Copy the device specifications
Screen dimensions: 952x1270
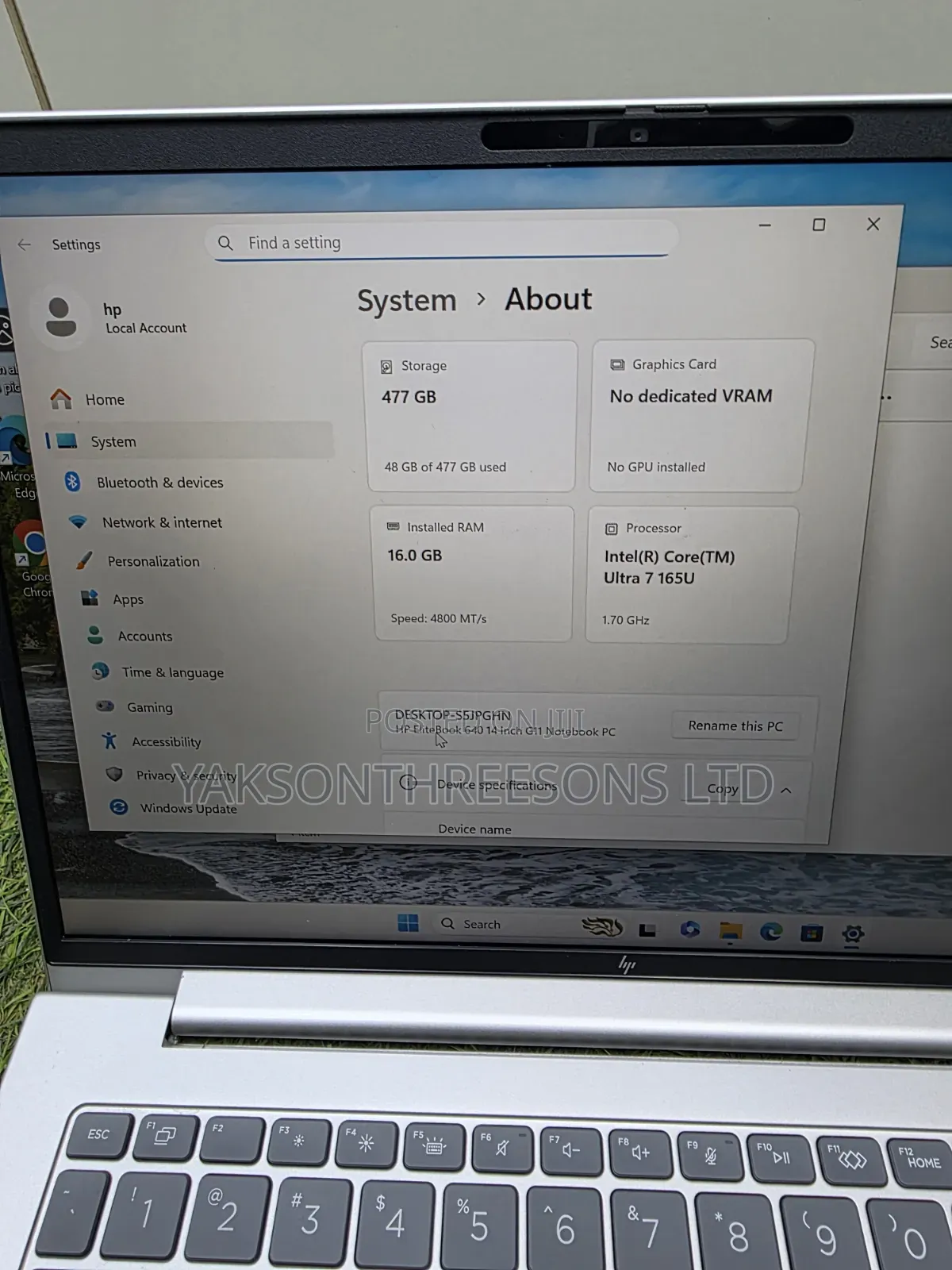point(723,788)
